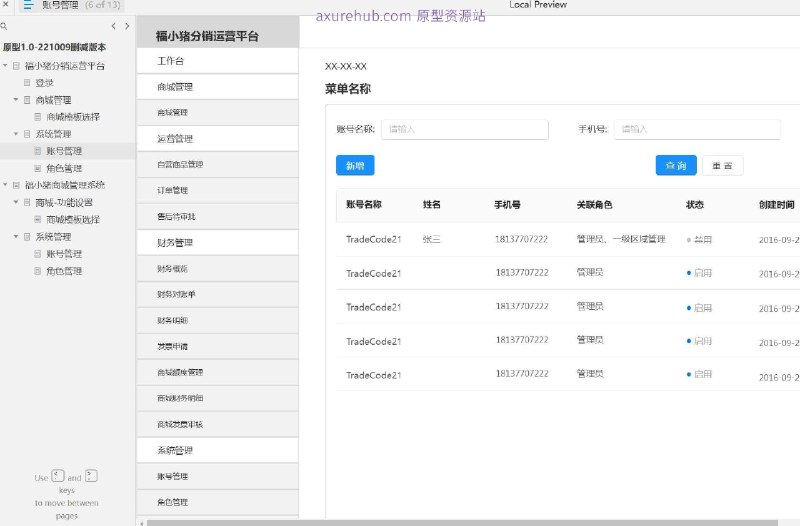Click the 菜单名称 page heading
The height and width of the screenshot is (526, 800).
[x=348, y=89]
